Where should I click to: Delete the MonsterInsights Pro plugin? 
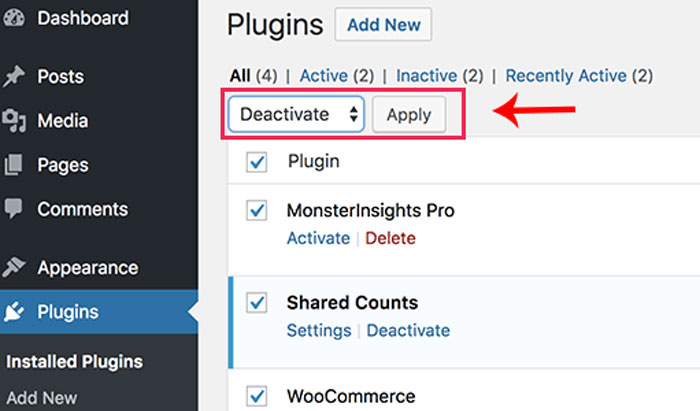390,238
